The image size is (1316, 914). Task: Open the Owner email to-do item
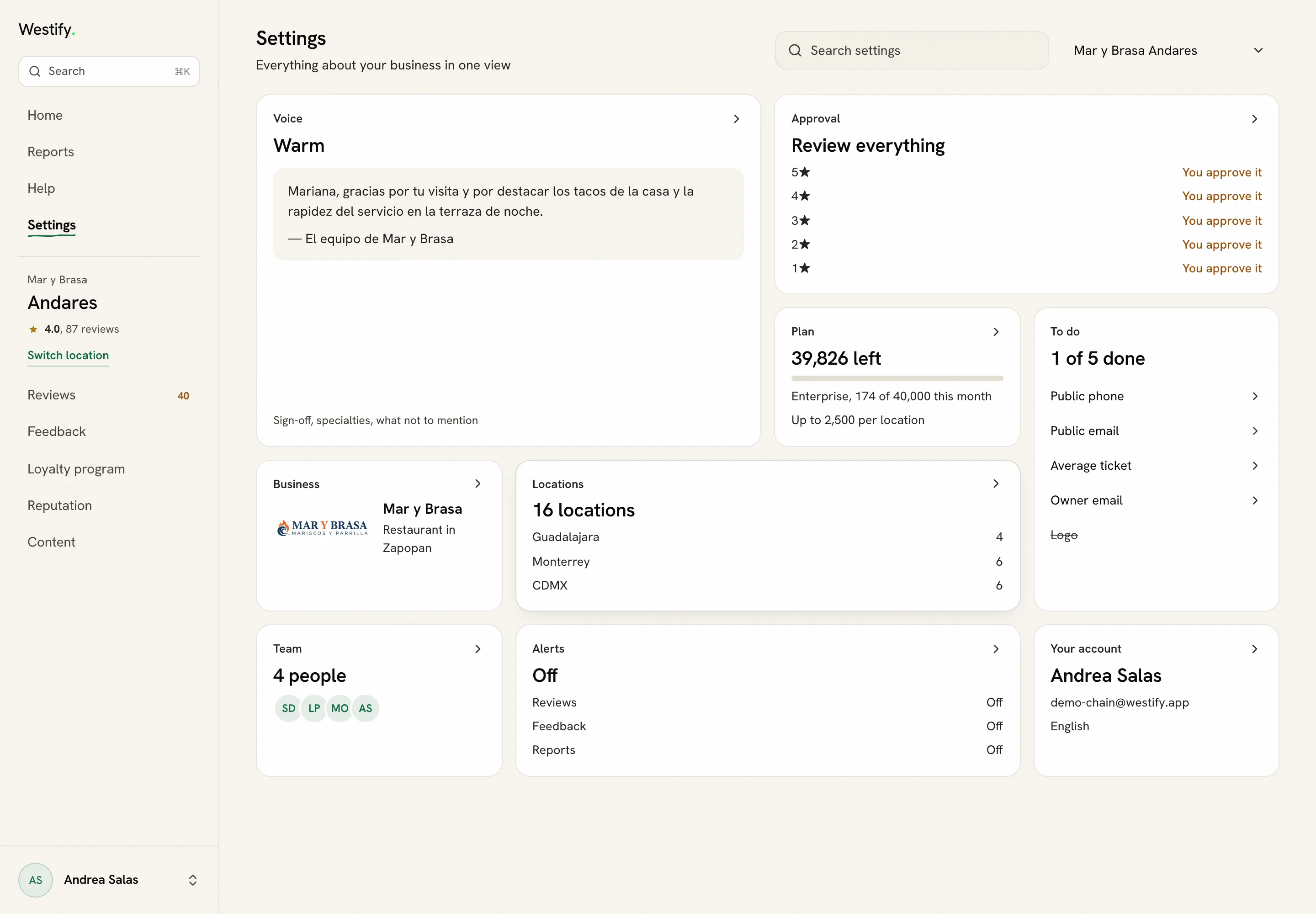[1156, 500]
